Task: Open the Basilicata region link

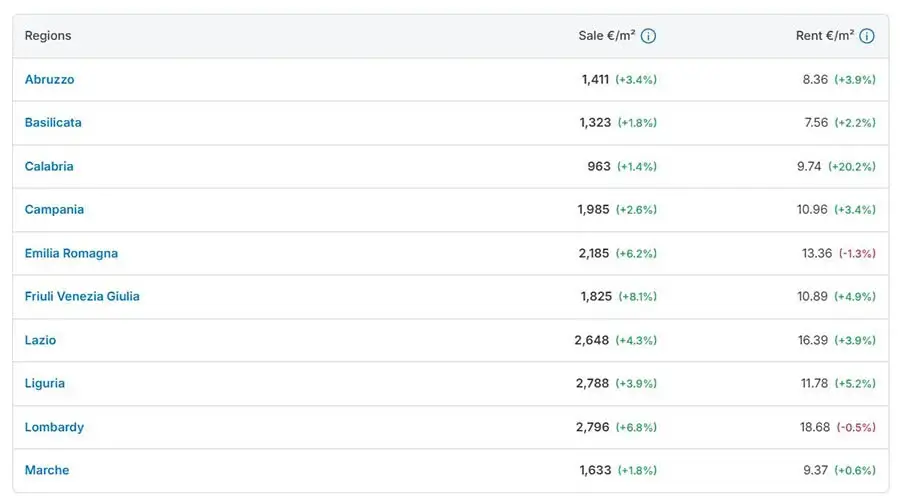Action: (53, 122)
